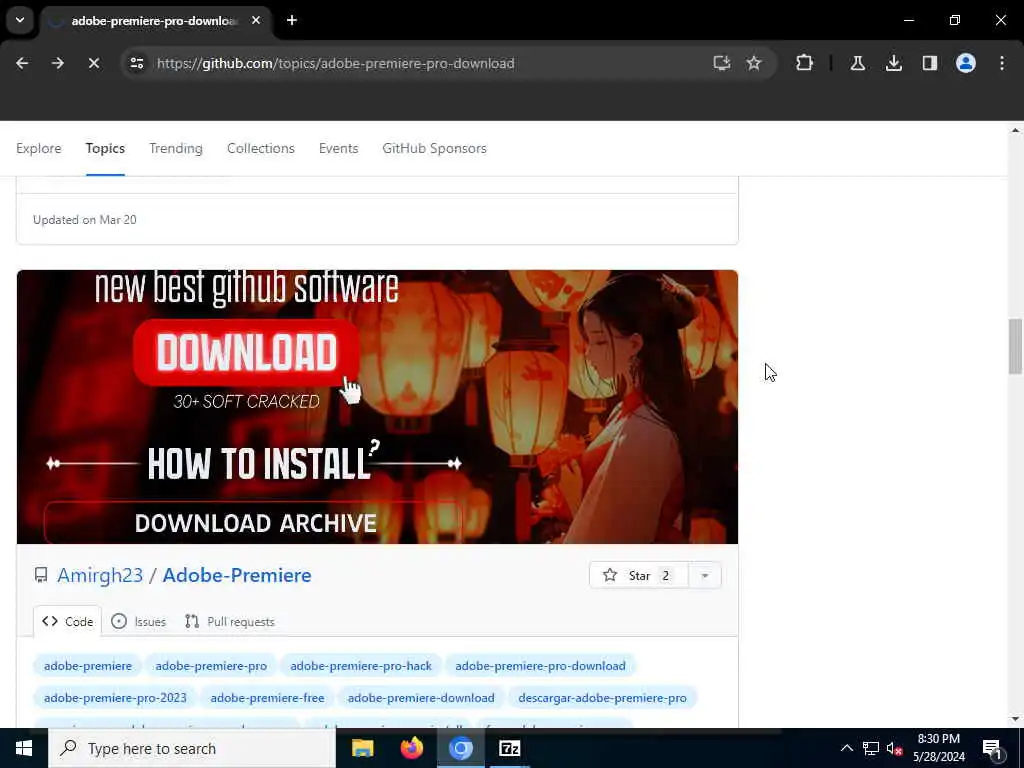Open the browser Downloads icon

(893, 63)
